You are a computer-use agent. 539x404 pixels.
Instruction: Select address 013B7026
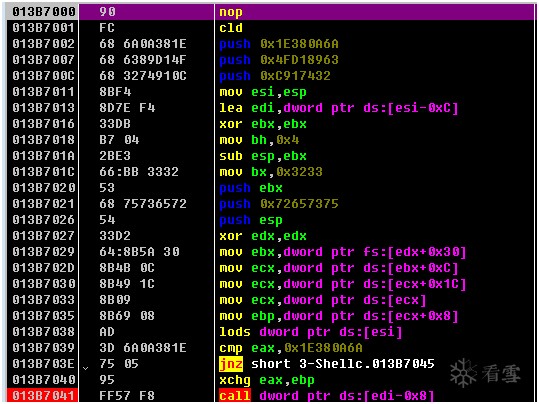coord(43,220)
